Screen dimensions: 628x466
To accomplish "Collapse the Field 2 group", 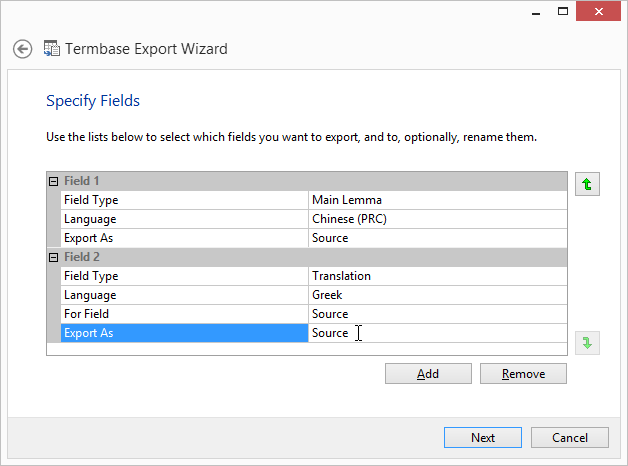I will click(x=54, y=257).
